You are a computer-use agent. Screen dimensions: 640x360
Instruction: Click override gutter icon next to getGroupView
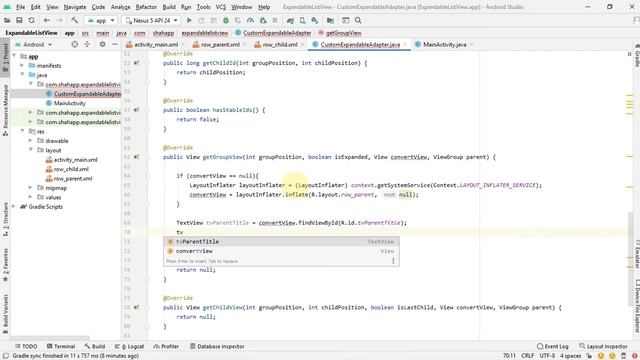point(136,157)
